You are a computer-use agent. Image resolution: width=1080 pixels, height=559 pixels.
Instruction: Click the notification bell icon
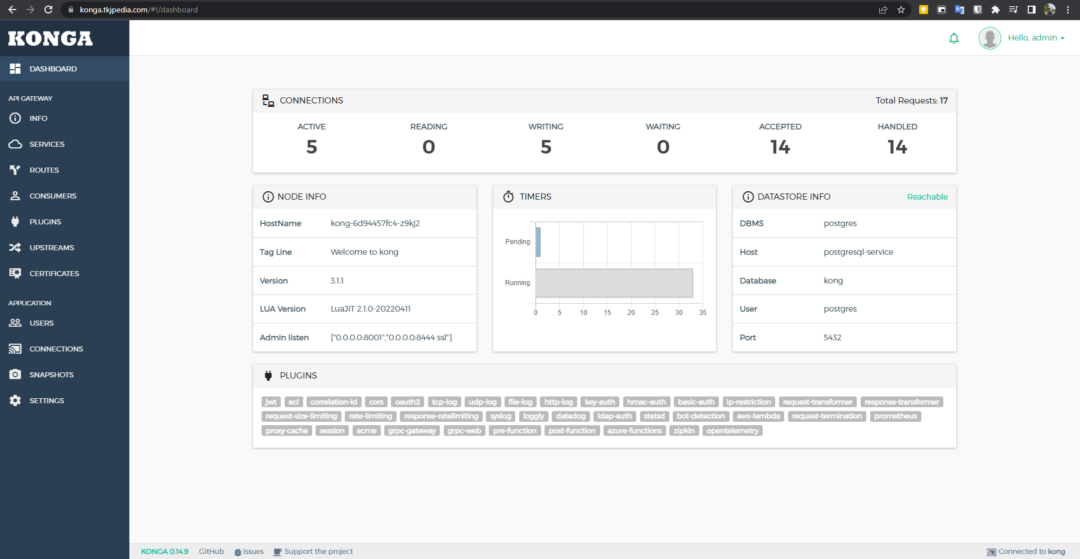click(953, 38)
